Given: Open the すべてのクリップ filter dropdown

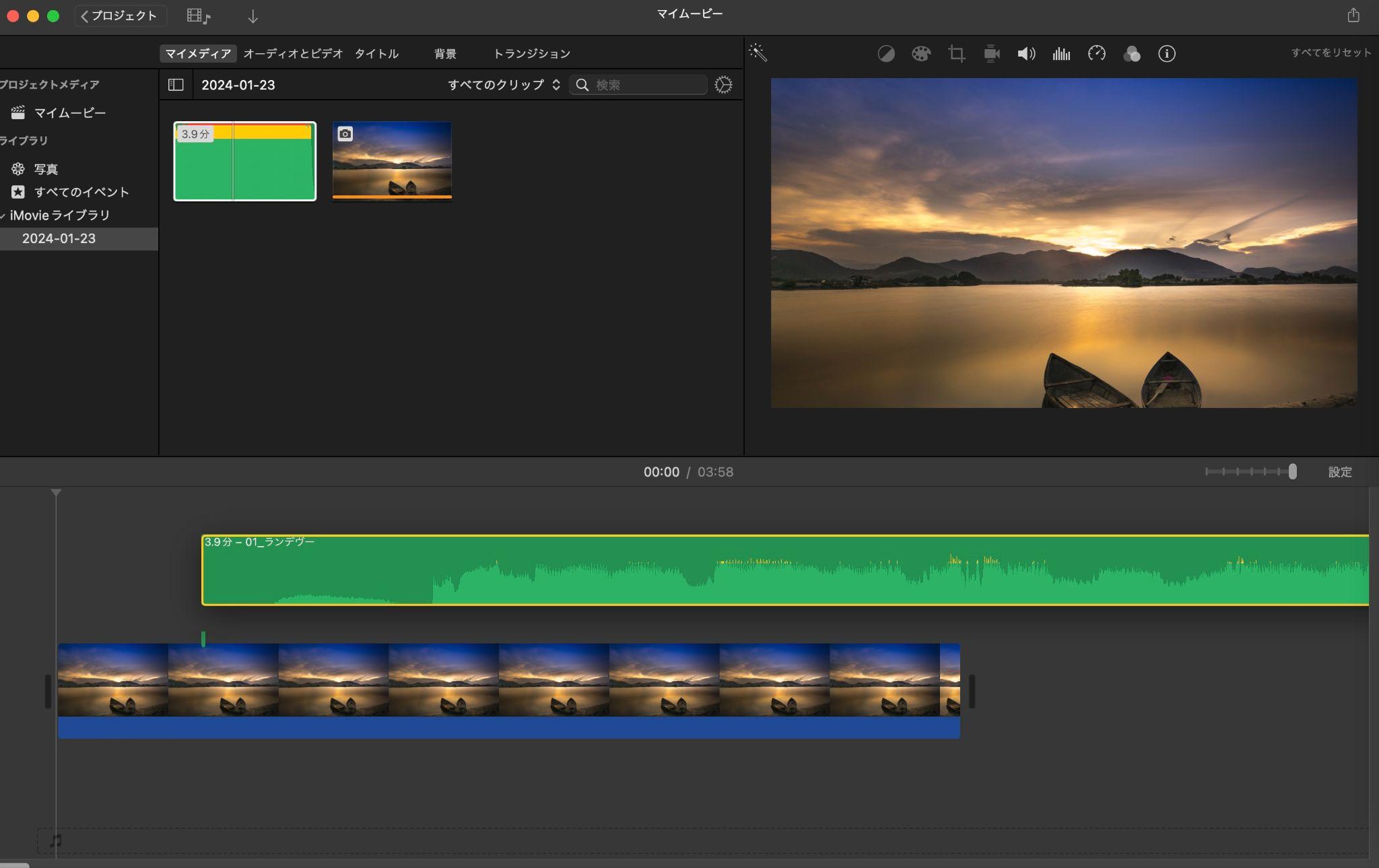Looking at the screenshot, I should coord(504,85).
